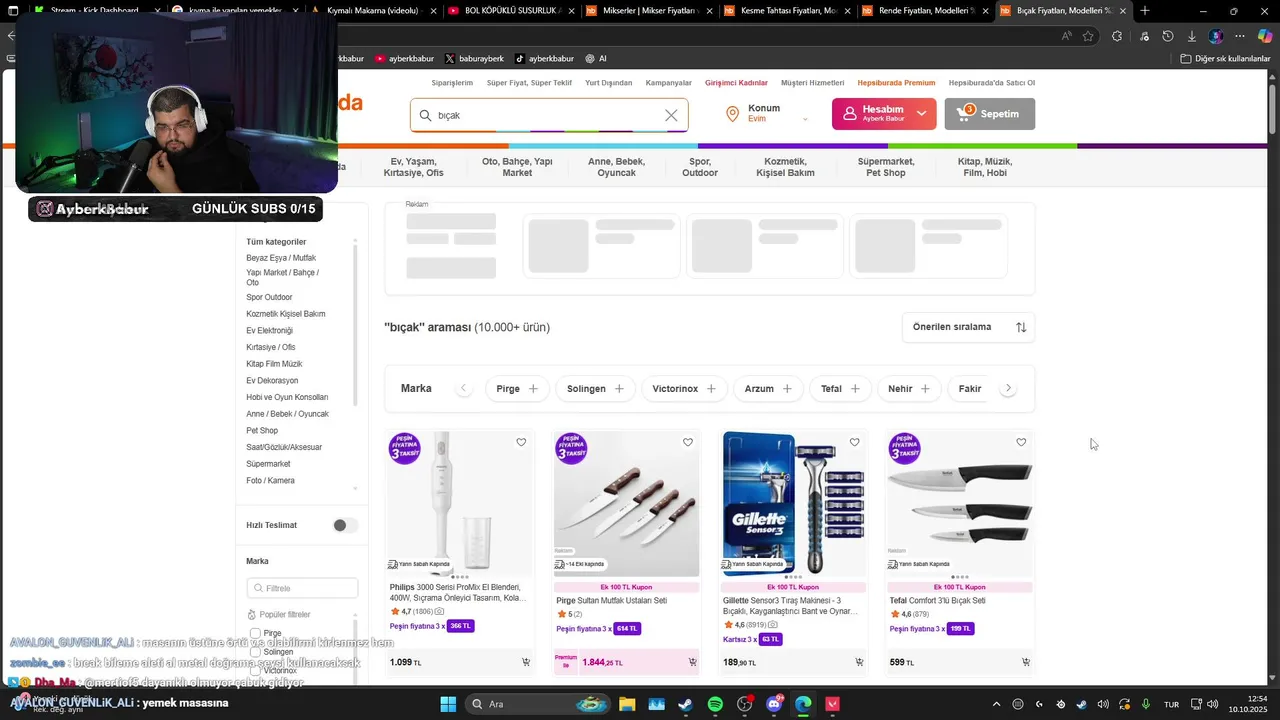Favorite the Tefal Comfort knife set
The height and width of the screenshot is (720, 1280).
[1021, 442]
